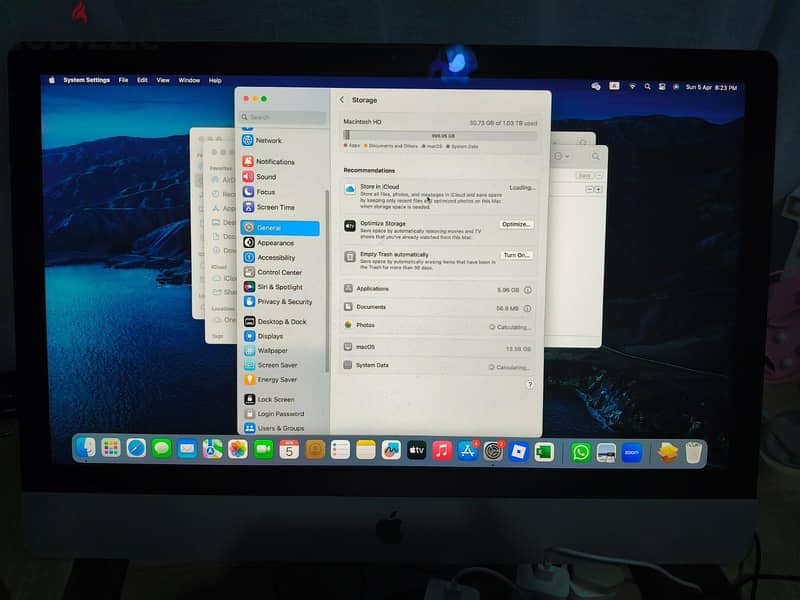This screenshot has height=600, width=800.
Task: Select the System Data storage row
Action: [438, 366]
